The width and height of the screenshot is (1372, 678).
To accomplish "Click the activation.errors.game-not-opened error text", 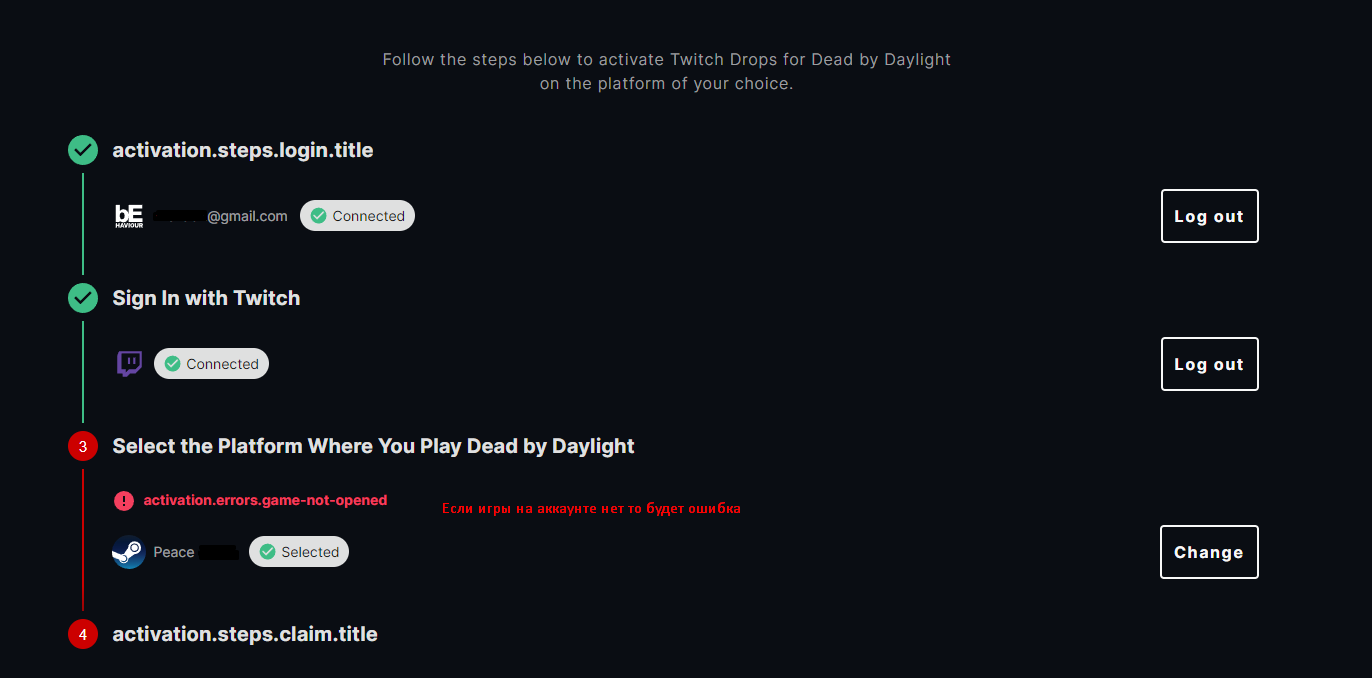I will coord(265,500).
